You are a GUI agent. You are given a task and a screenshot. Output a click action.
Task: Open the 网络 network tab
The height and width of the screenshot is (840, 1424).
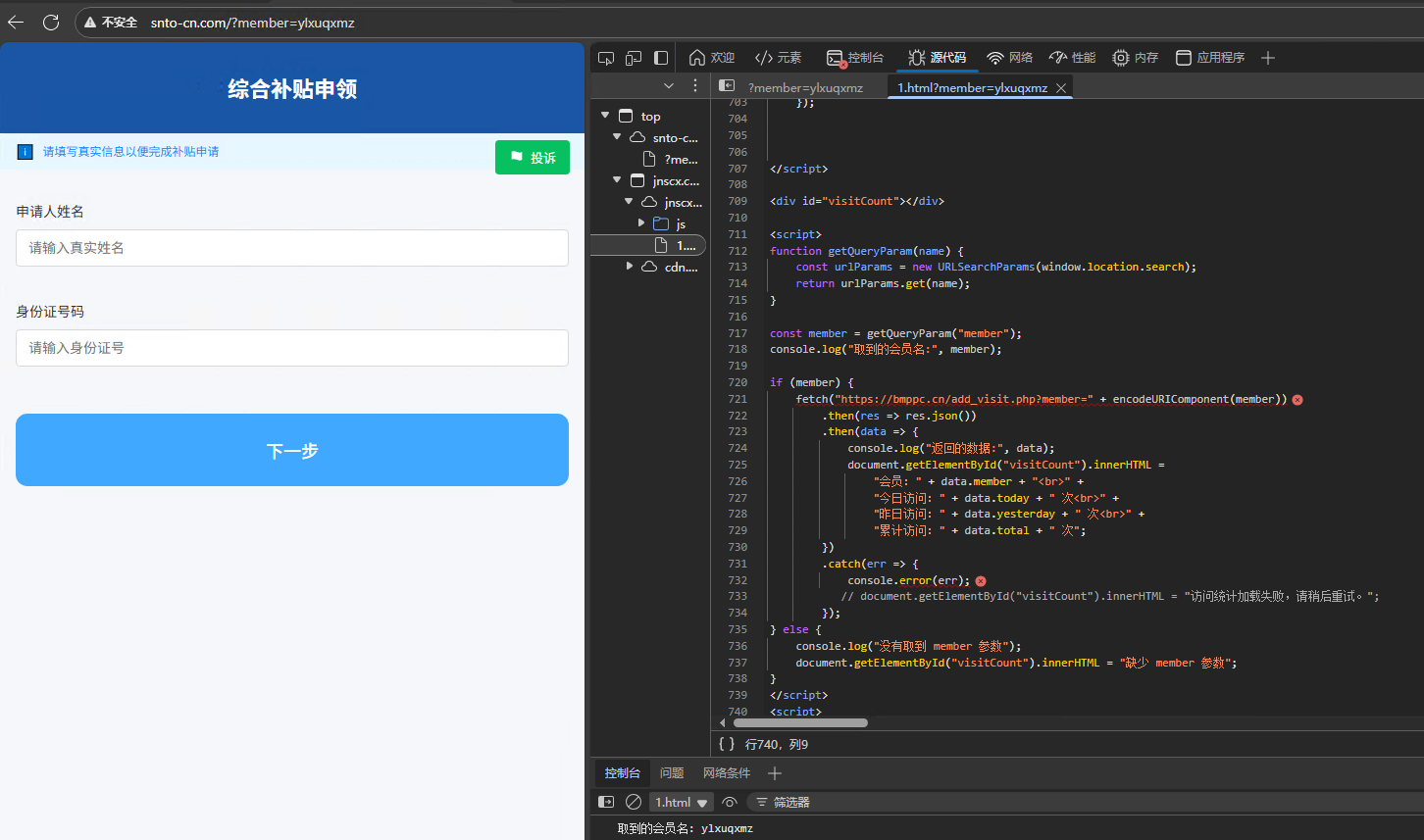click(1009, 58)
